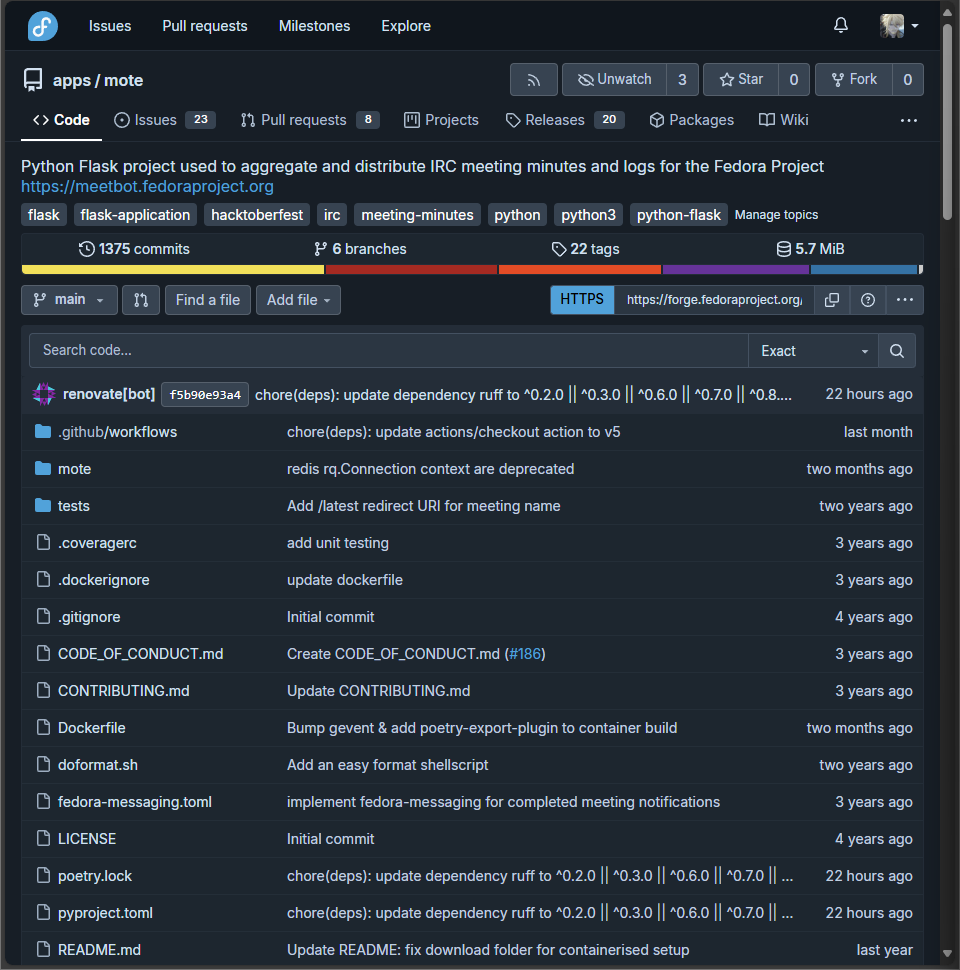Open the notifications bell
Image resolution: width=960 pixels, height=970 pixels.
point(840,25)
